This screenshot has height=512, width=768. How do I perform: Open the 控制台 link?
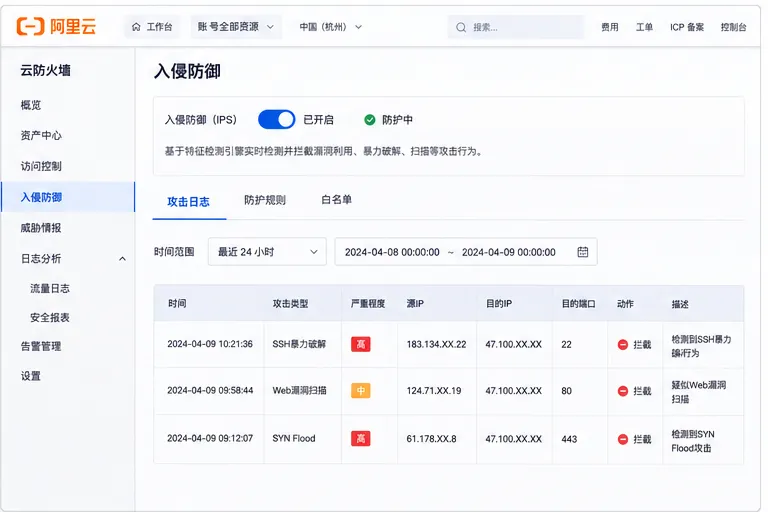(x=734, y=27)
